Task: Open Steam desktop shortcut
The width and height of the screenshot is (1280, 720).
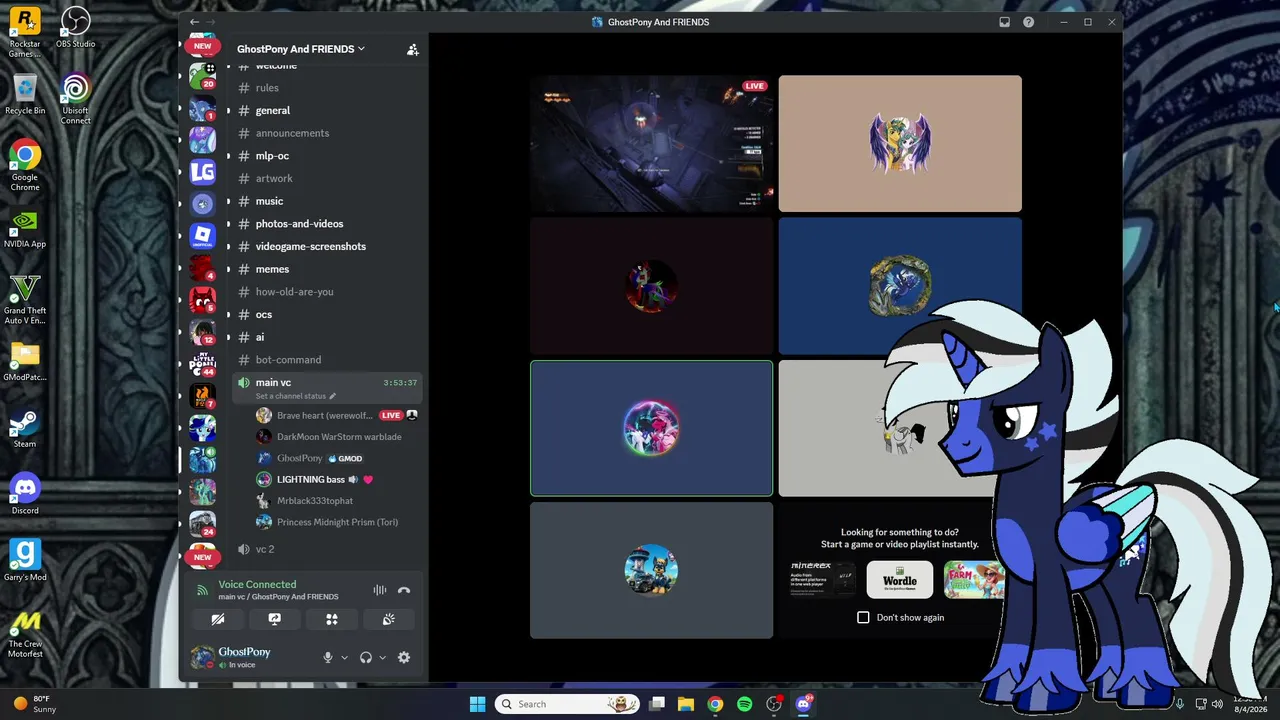Action: pyautogui.click(x=25, y=428)
